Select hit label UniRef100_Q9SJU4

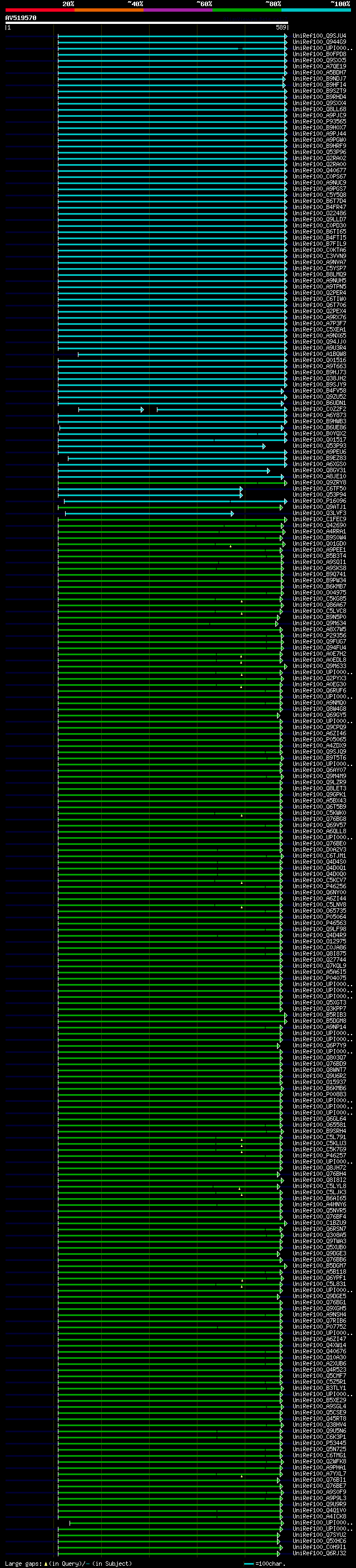(x=319, y=36)
